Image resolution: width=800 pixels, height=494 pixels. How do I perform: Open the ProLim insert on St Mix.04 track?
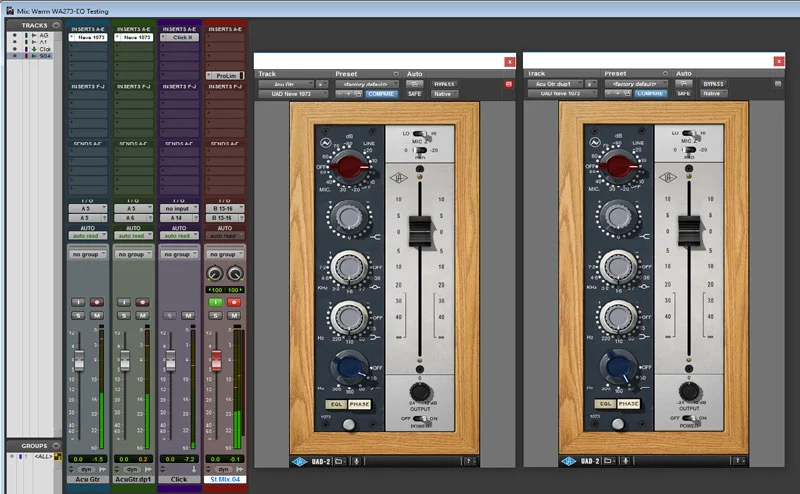(225, 76)
